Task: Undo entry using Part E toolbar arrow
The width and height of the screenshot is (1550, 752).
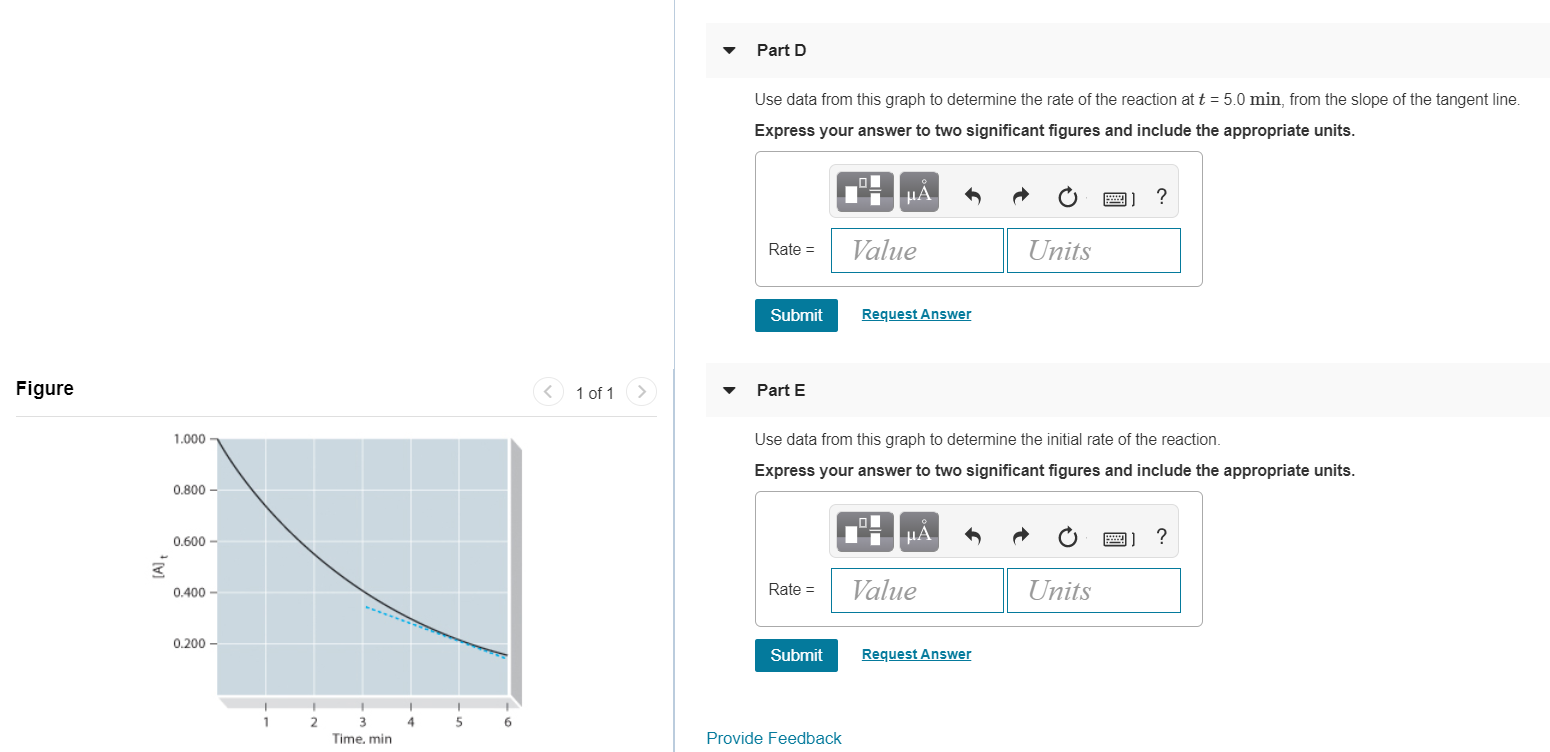Action: (x=971, y=537)
